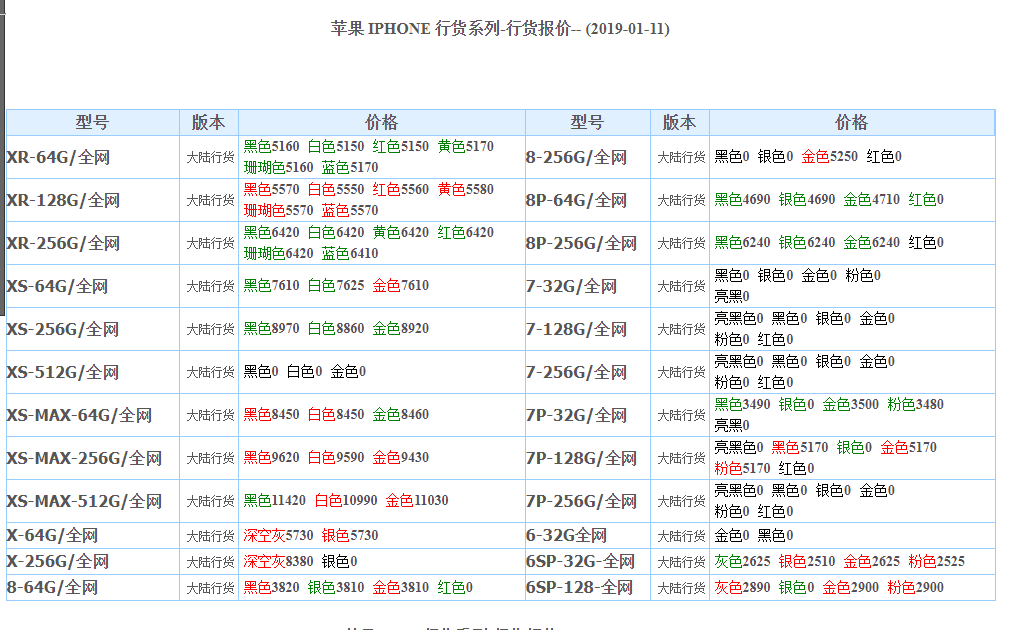1012x630 pixels.
Task: Click price 金色8460 in XS-MAX-64G row
Action: coord(401,414)
